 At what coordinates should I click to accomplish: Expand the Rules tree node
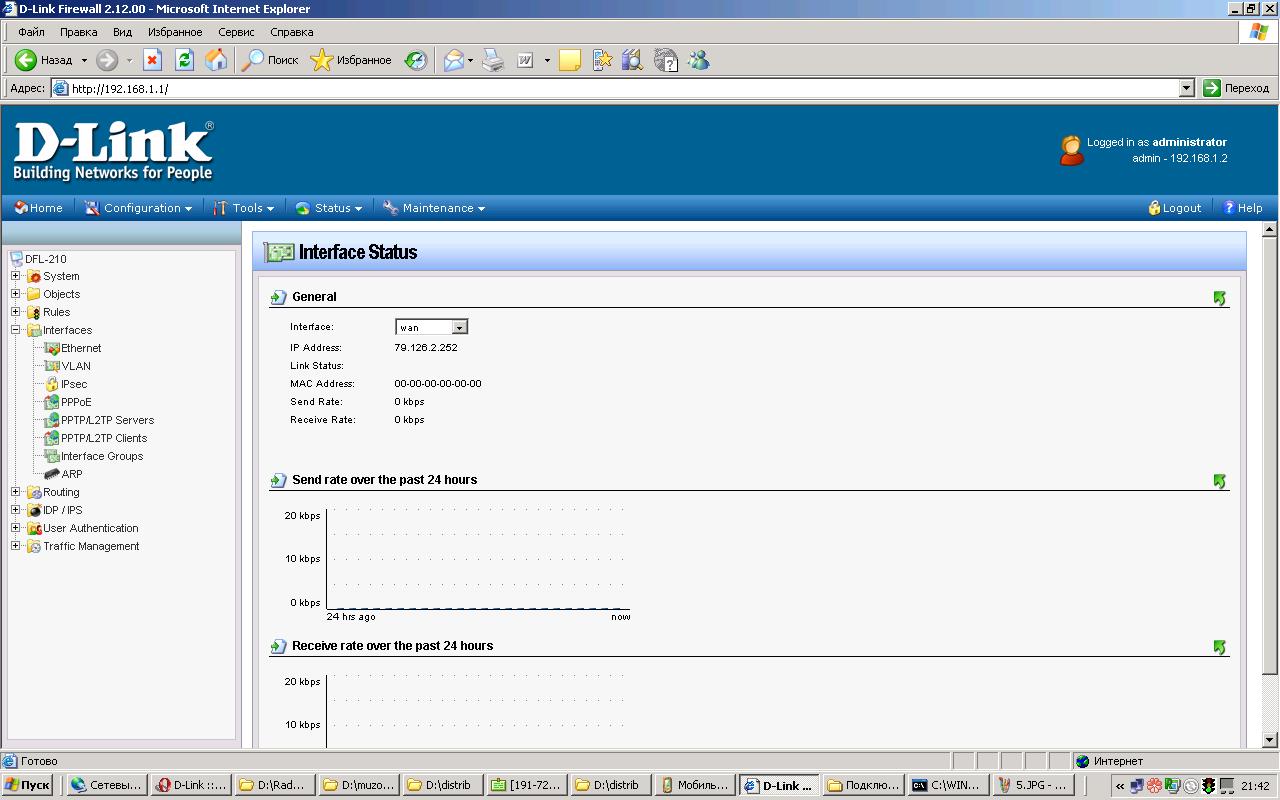coord(15,312)
